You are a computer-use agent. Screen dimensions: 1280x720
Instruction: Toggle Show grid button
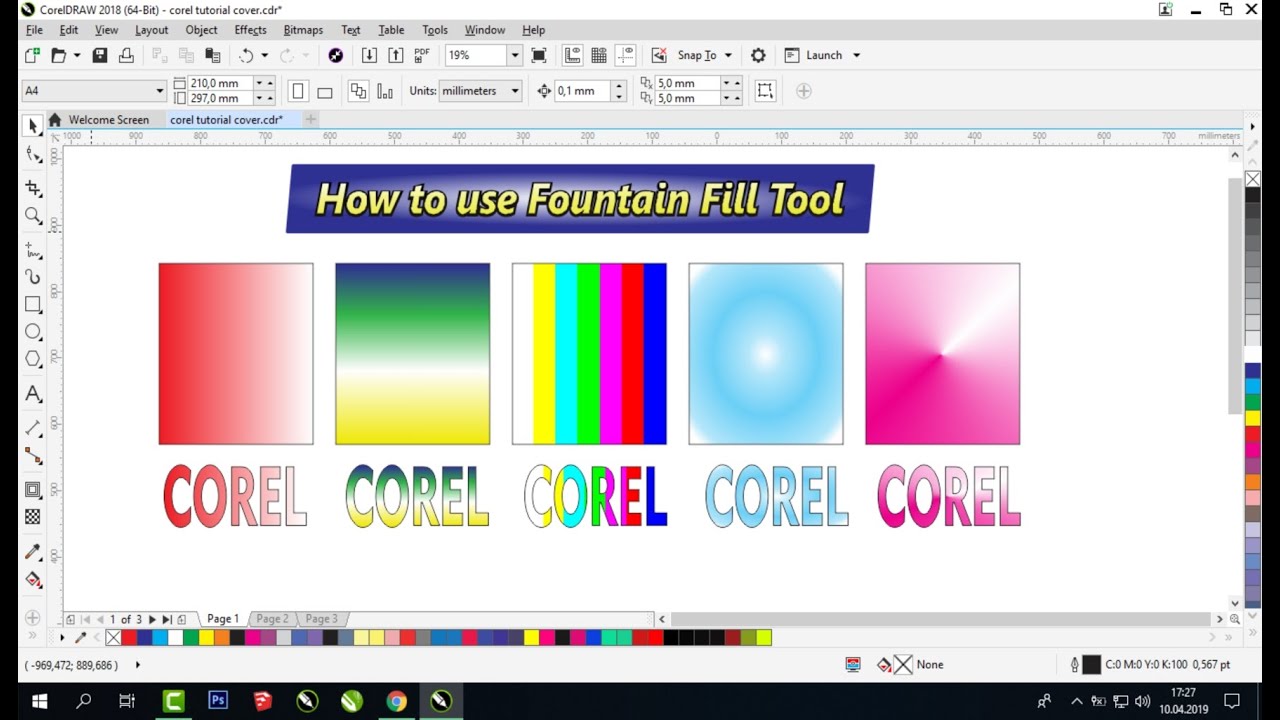pyautogui.click(x=599, y=56)
